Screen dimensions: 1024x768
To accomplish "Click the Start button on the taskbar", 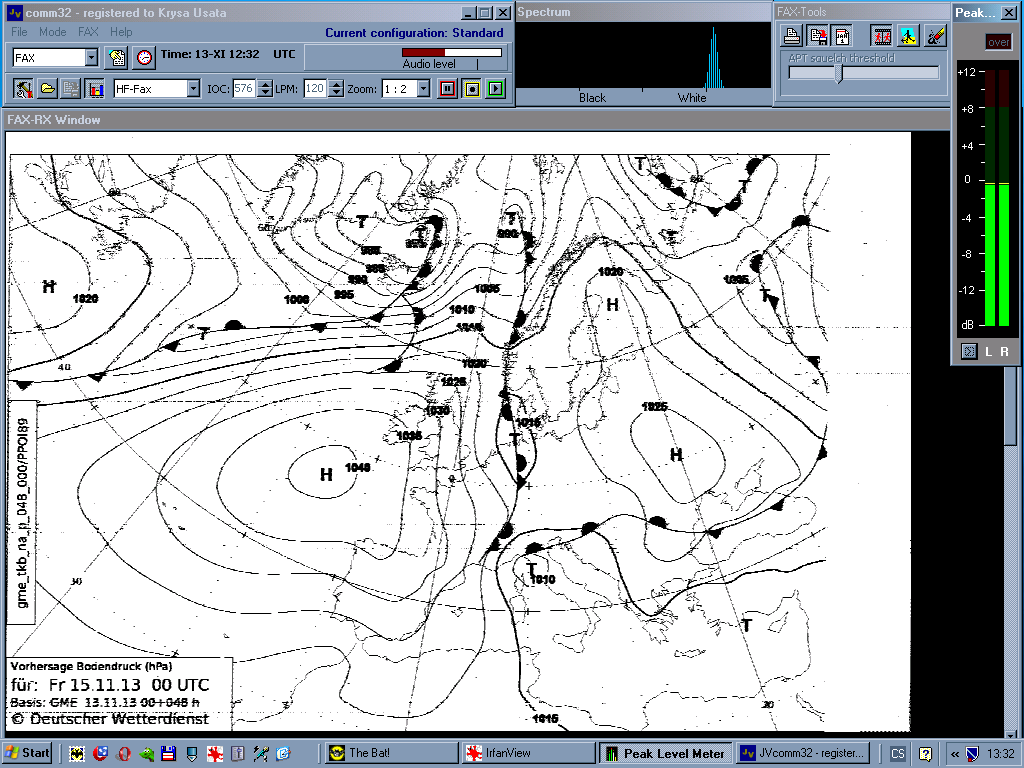I will [27, 753].
